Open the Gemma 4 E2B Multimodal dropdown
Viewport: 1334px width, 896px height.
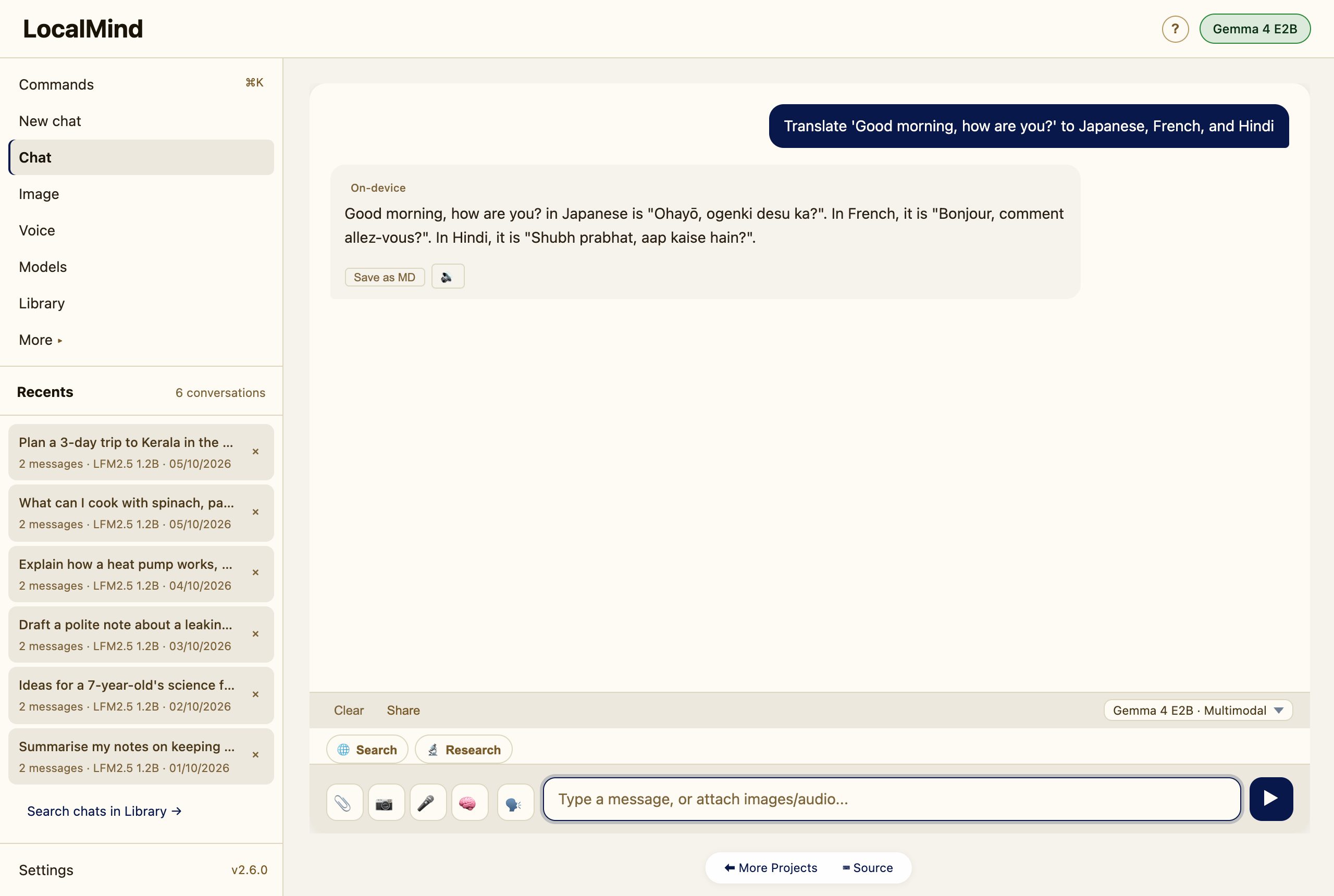(1198, 710)
